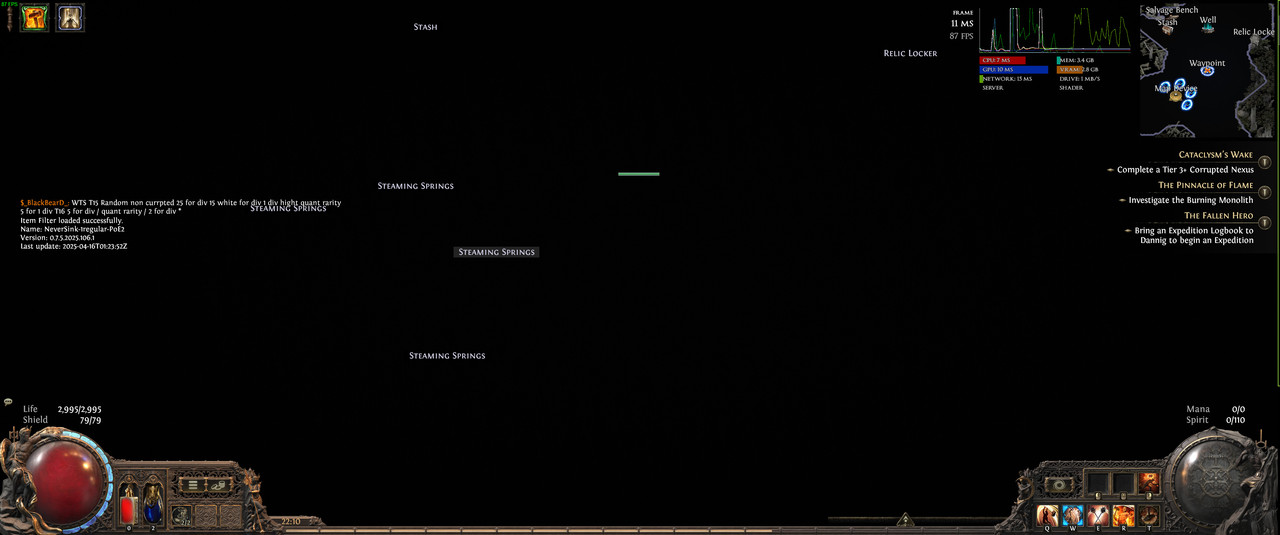Screen dimensions: 1280x535
Task: Activate the fiery skill bound to R
Action: click(1123, 515)
